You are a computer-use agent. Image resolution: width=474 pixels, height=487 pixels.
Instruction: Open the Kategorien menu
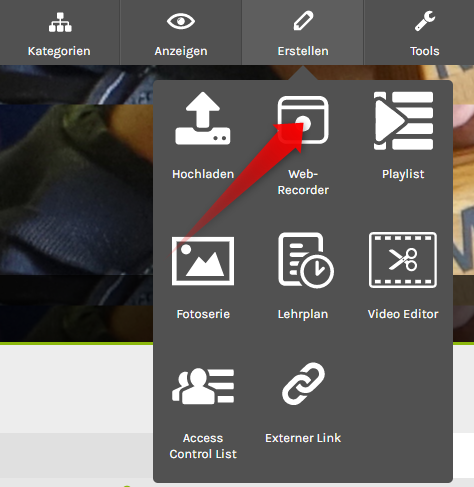pyautogui.click(x=59, y=32)
